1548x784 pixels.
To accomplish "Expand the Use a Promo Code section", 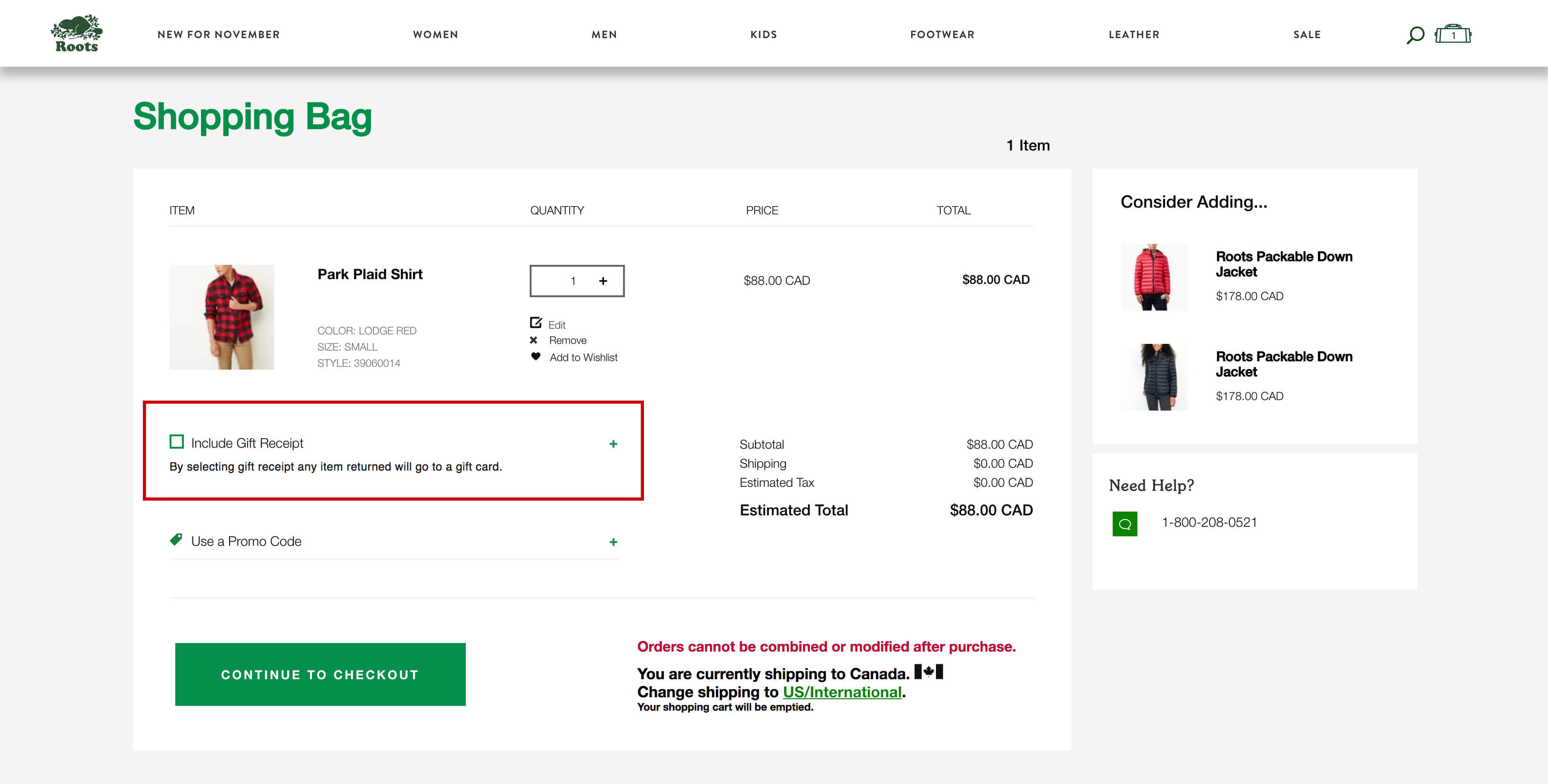I will [x=613, y=542].
